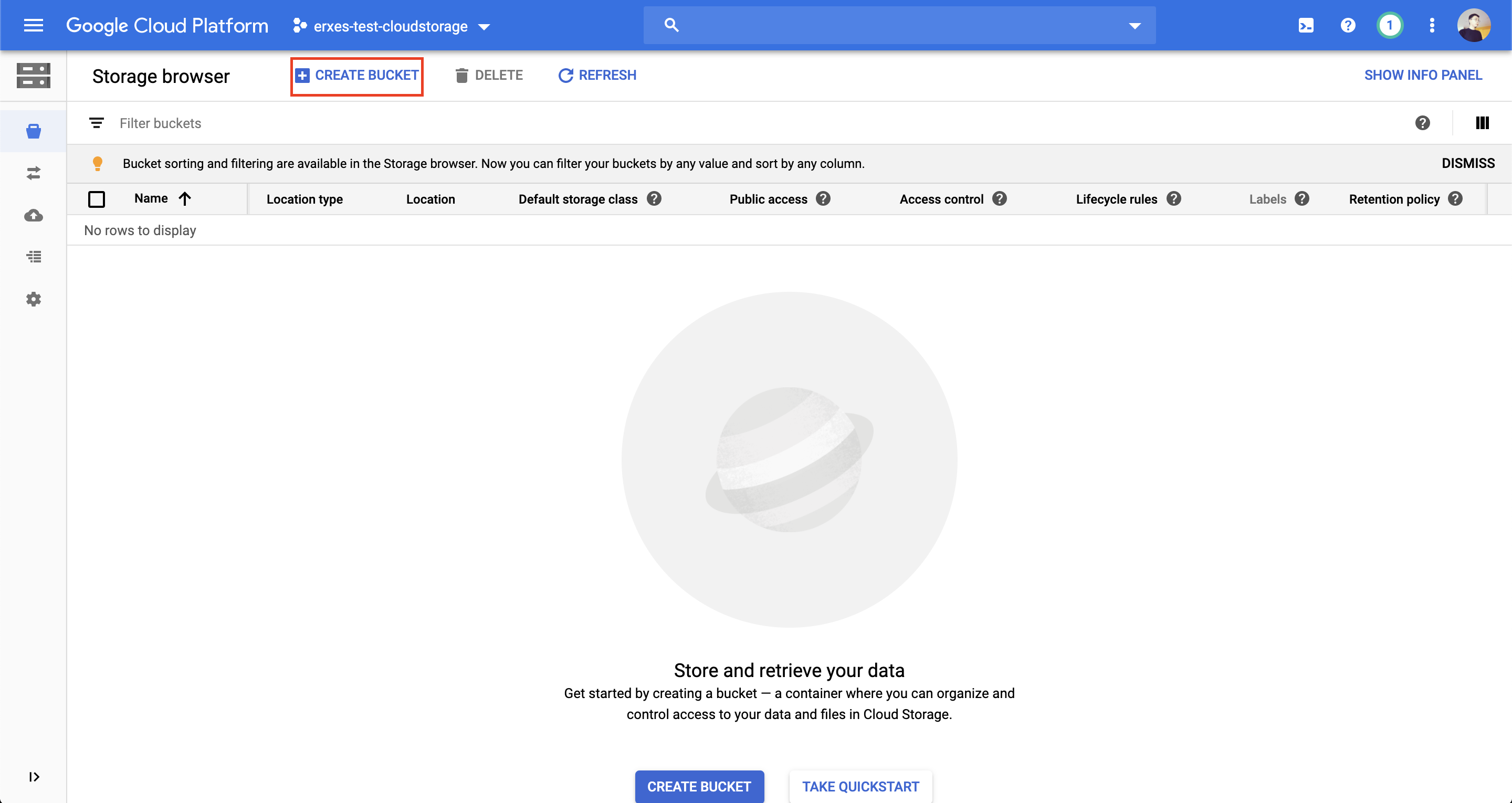Open erxes-test-cloudstorage project dropdown
The image size is (1512, 803).
pyautogui.click(x=391, y=26)
